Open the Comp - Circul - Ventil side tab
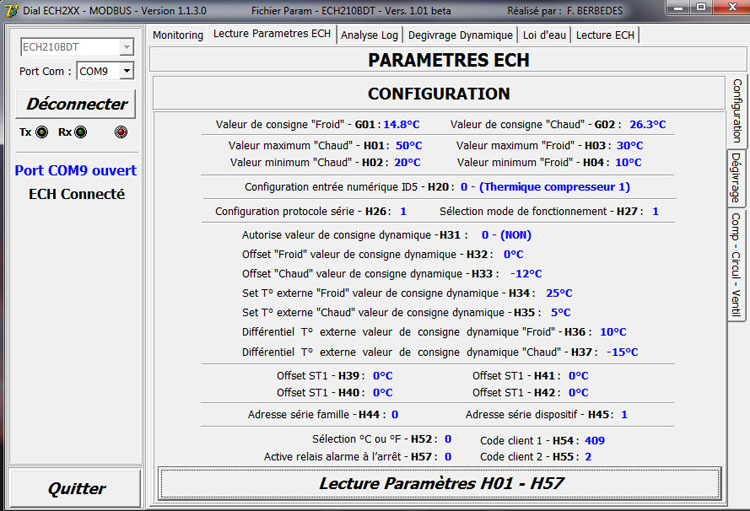 (x=737, y=264)
